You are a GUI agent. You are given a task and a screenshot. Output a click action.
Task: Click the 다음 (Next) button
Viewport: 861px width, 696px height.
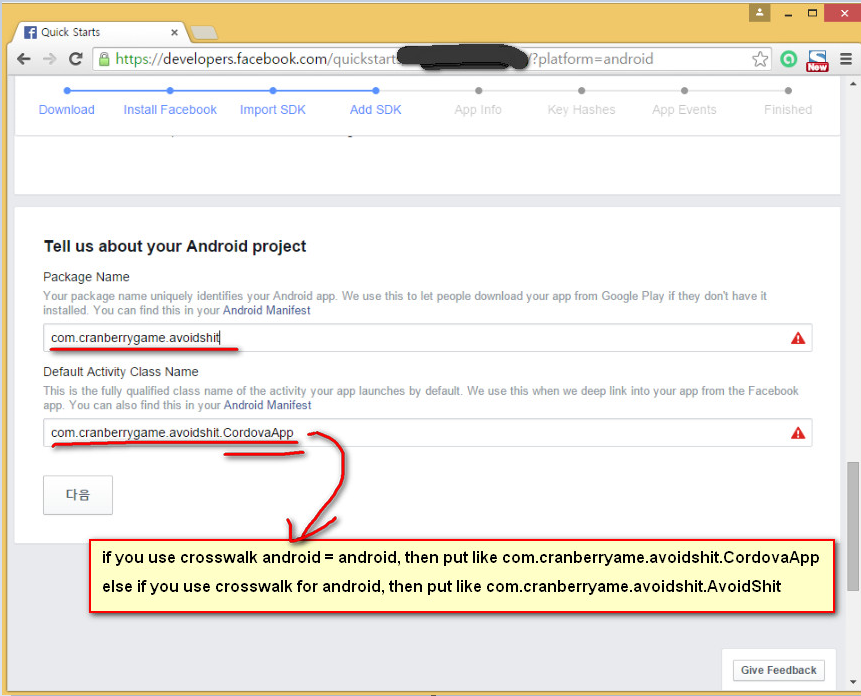tap(78, 495)
